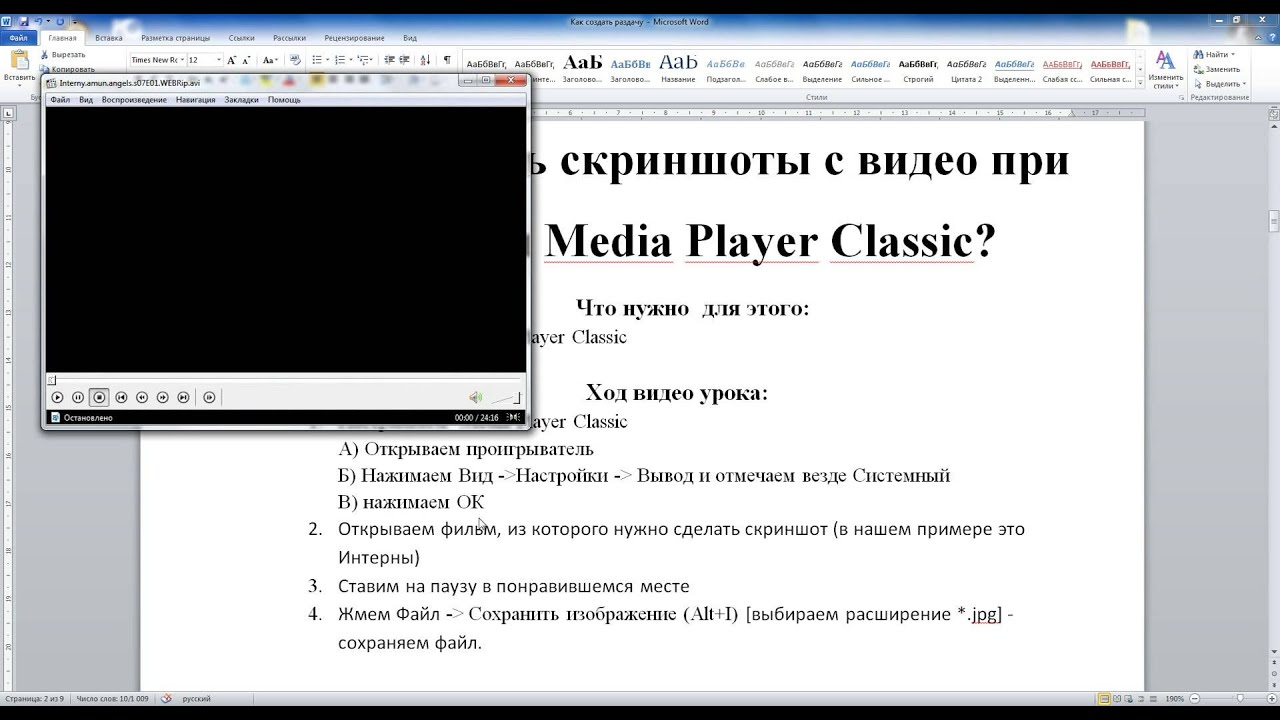The height and width of the screenshot is (720, 1280).
Task: Click Копировать in the clipboard group
Action: [67, 70]
